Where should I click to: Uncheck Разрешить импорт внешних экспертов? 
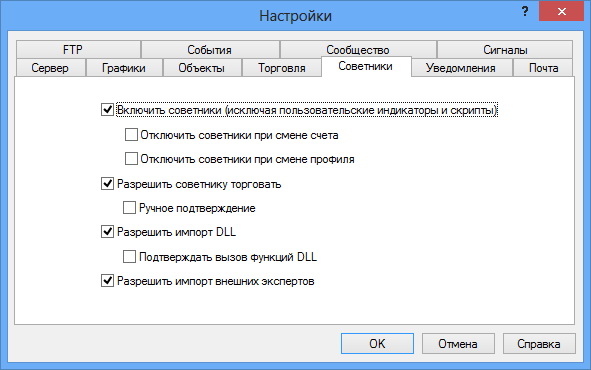coord(107,281)
